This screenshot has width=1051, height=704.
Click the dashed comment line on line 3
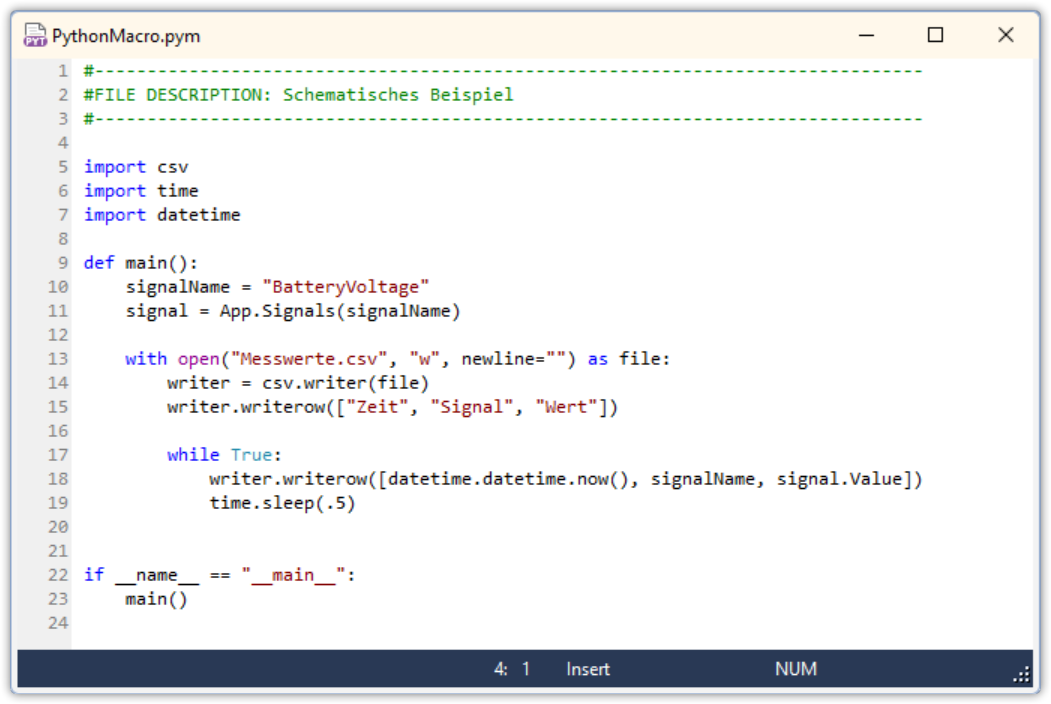pos(503,119)
